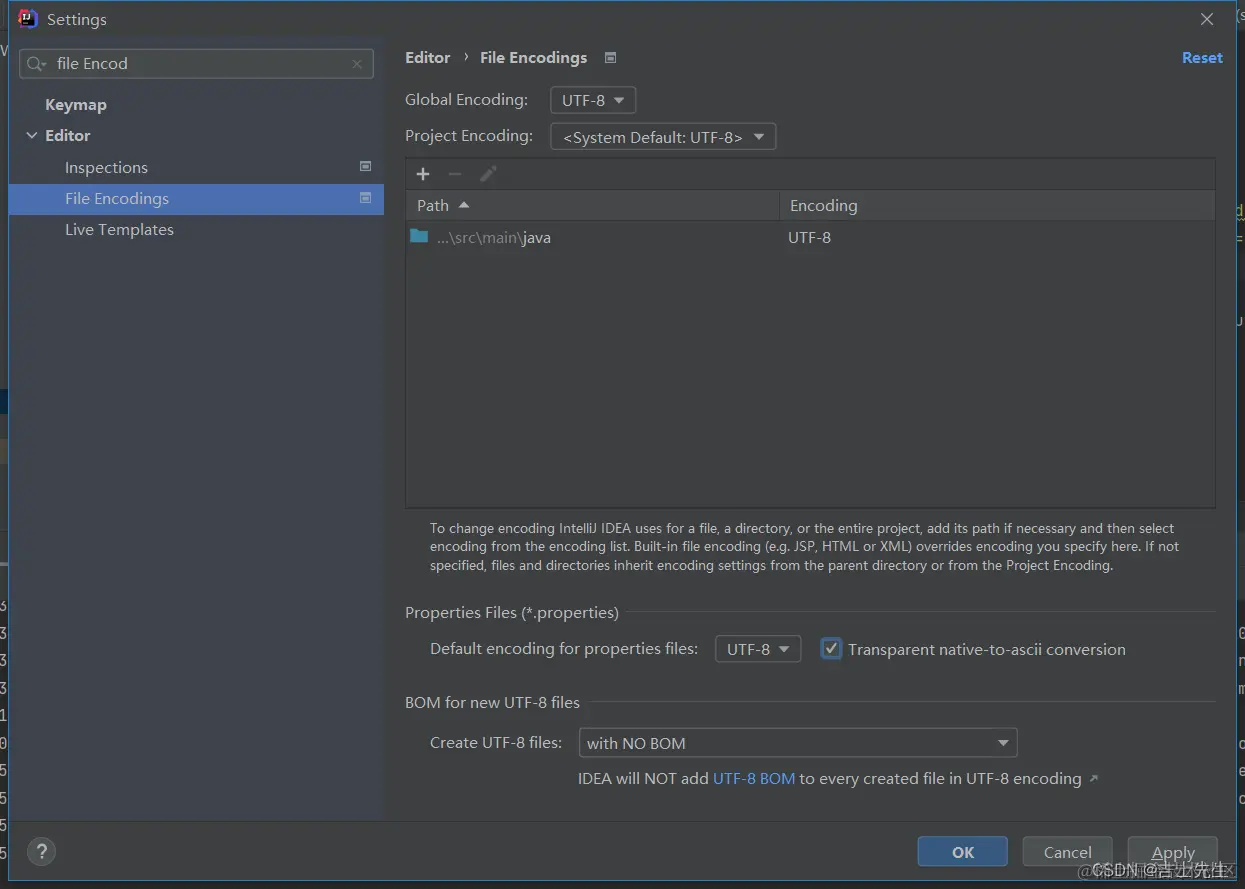Click the project-level icon next to File Encodings row

click(x=365, y=198)
